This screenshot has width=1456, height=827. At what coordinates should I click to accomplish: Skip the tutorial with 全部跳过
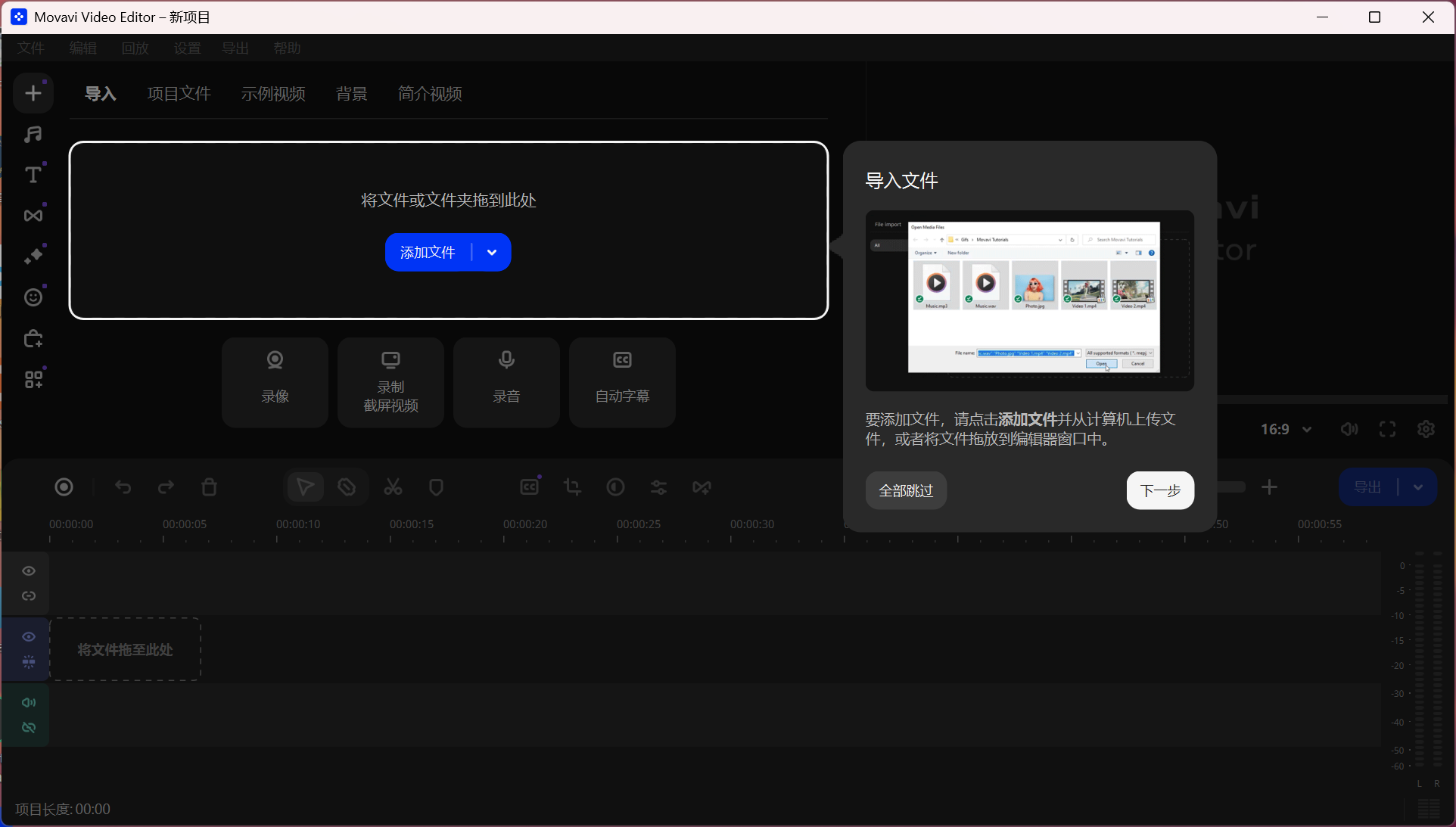tap(906, 491)
